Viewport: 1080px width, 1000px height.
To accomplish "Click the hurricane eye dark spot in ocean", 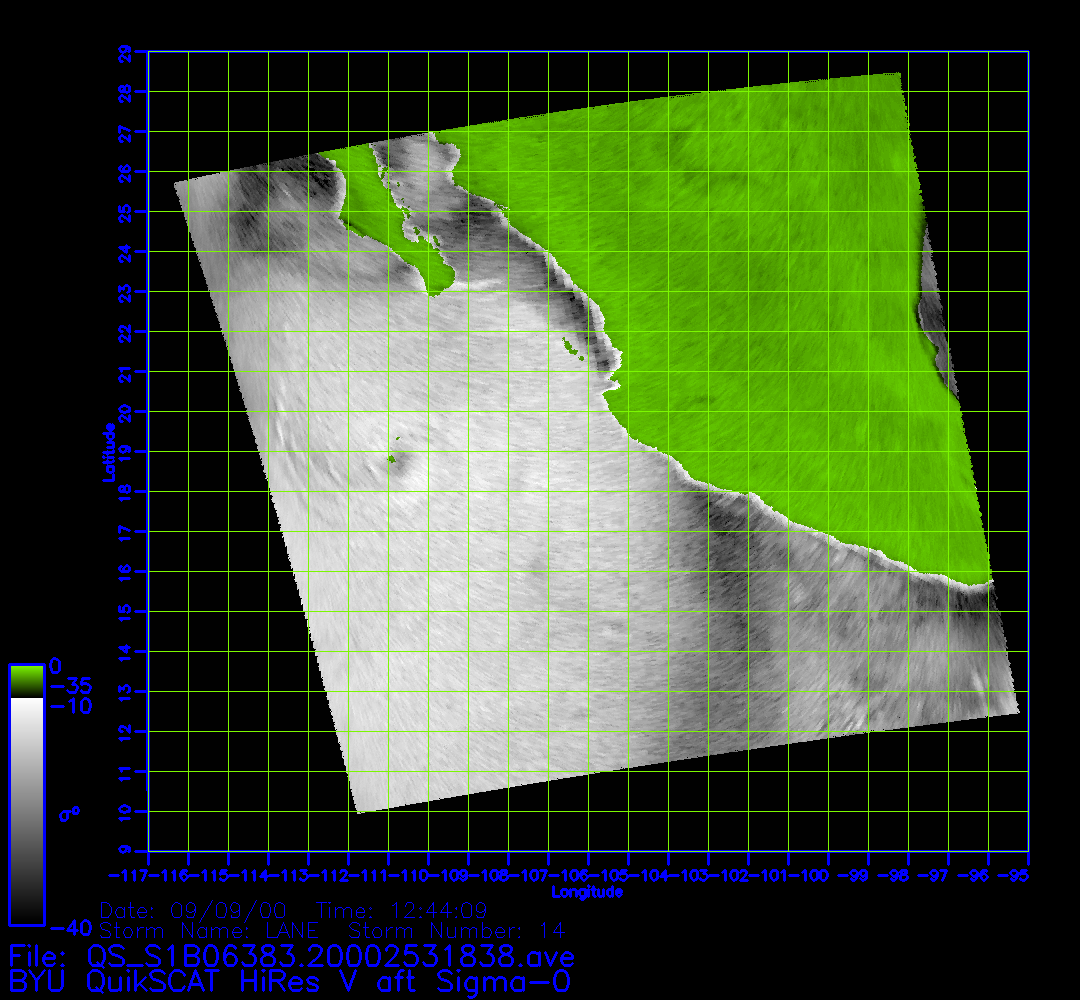I will click(390, 459).
